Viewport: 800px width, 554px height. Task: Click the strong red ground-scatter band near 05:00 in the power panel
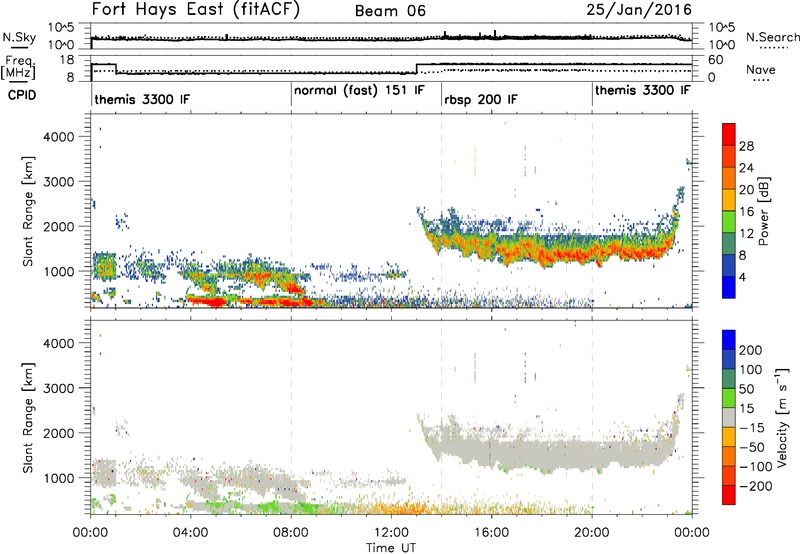pyautogui.click(x=212, y=301)
